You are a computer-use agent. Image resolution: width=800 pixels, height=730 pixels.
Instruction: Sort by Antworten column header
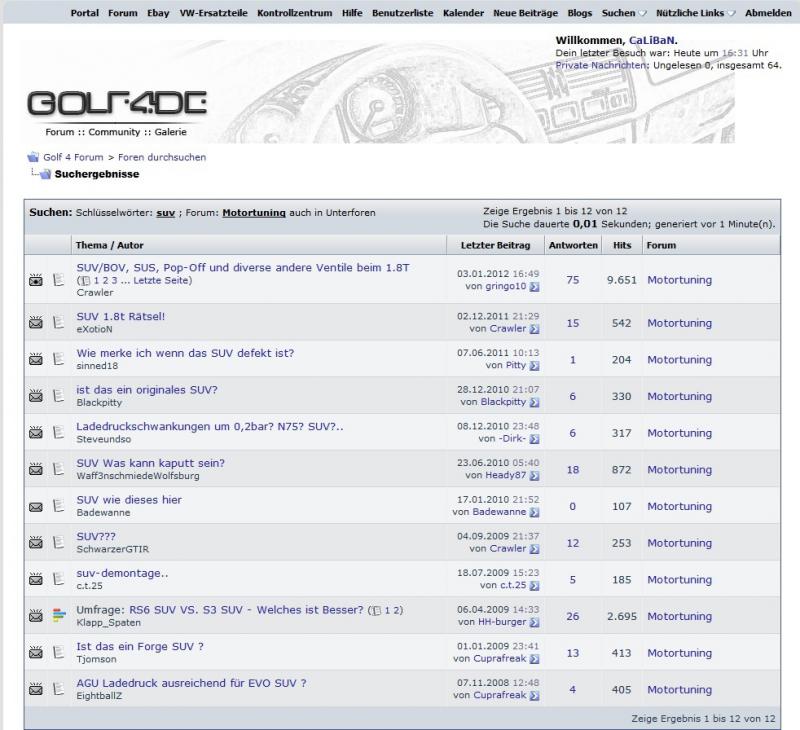coord(573,245)
